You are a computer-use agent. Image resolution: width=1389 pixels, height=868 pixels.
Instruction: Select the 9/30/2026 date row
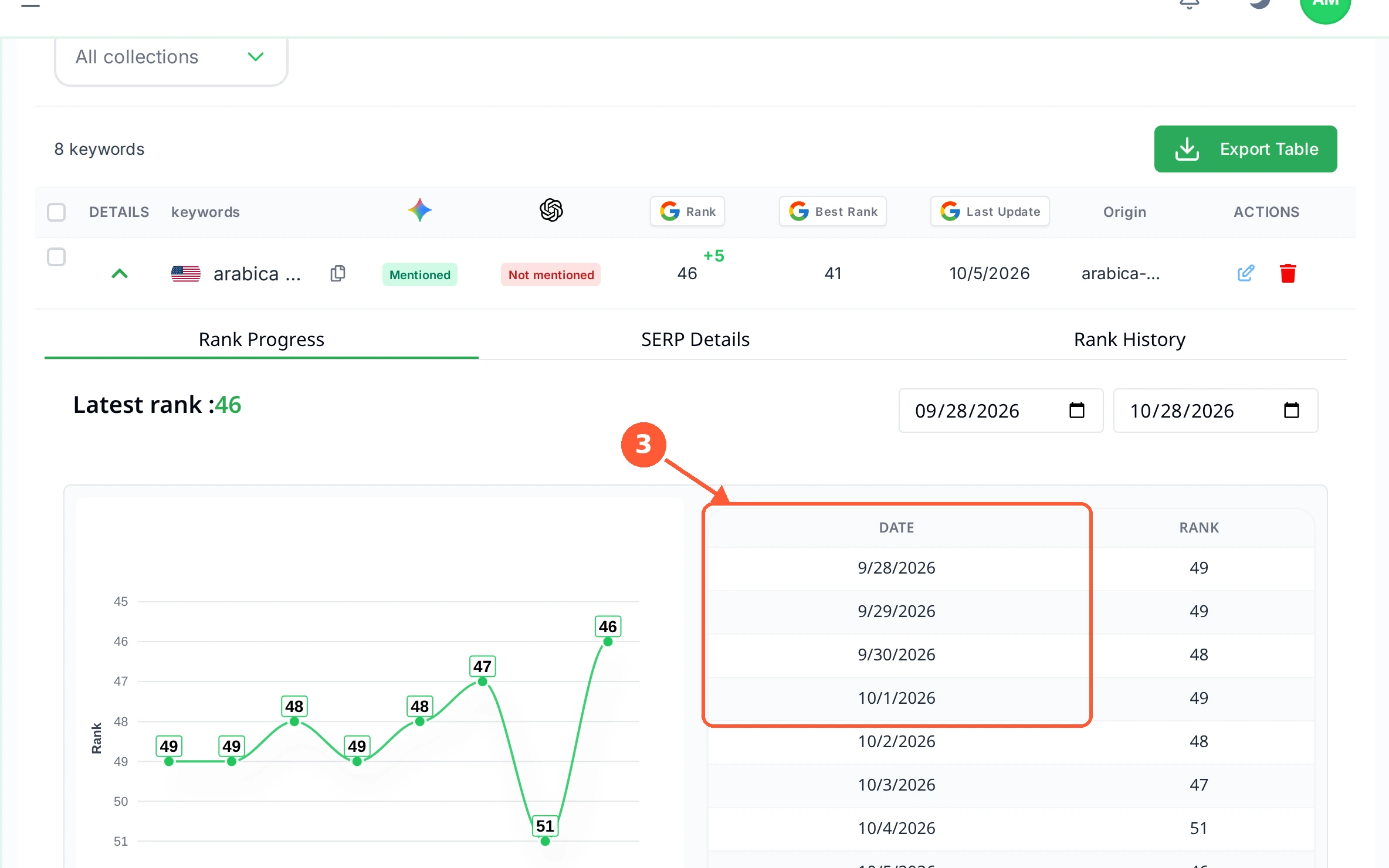(x=1011, y=655)
